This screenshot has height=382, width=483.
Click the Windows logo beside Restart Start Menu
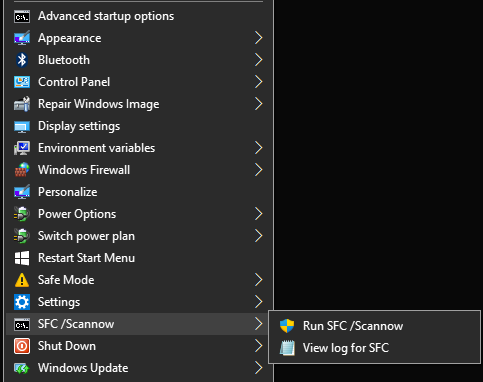(x=22, y=258)
